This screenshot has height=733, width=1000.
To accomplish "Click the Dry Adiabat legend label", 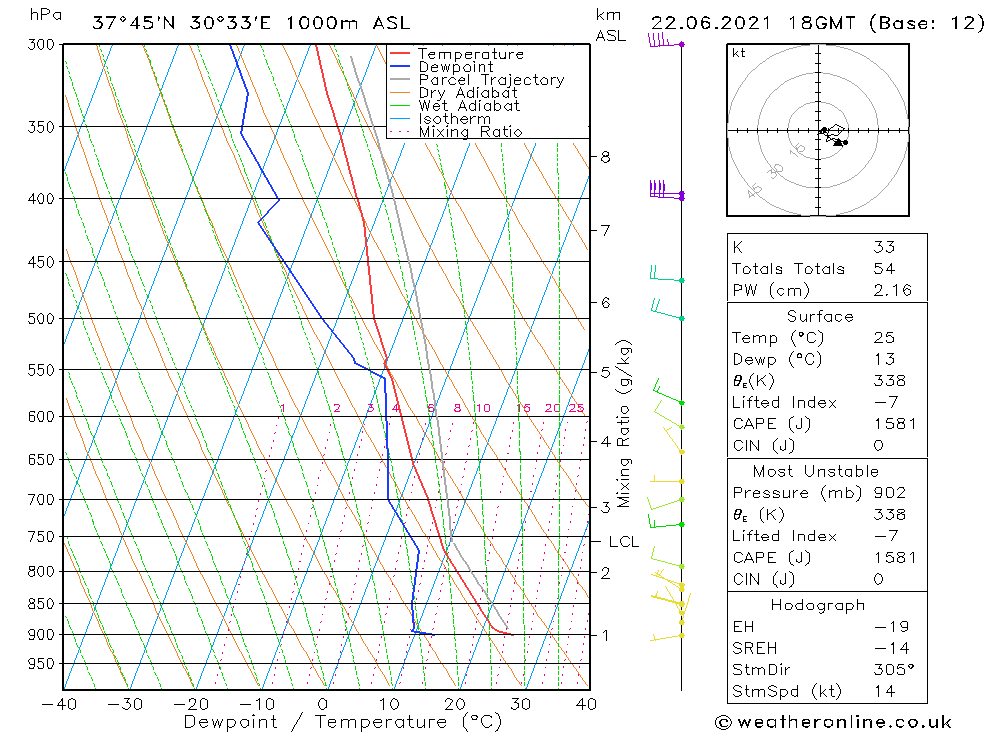I will click(x=468, y=93).
